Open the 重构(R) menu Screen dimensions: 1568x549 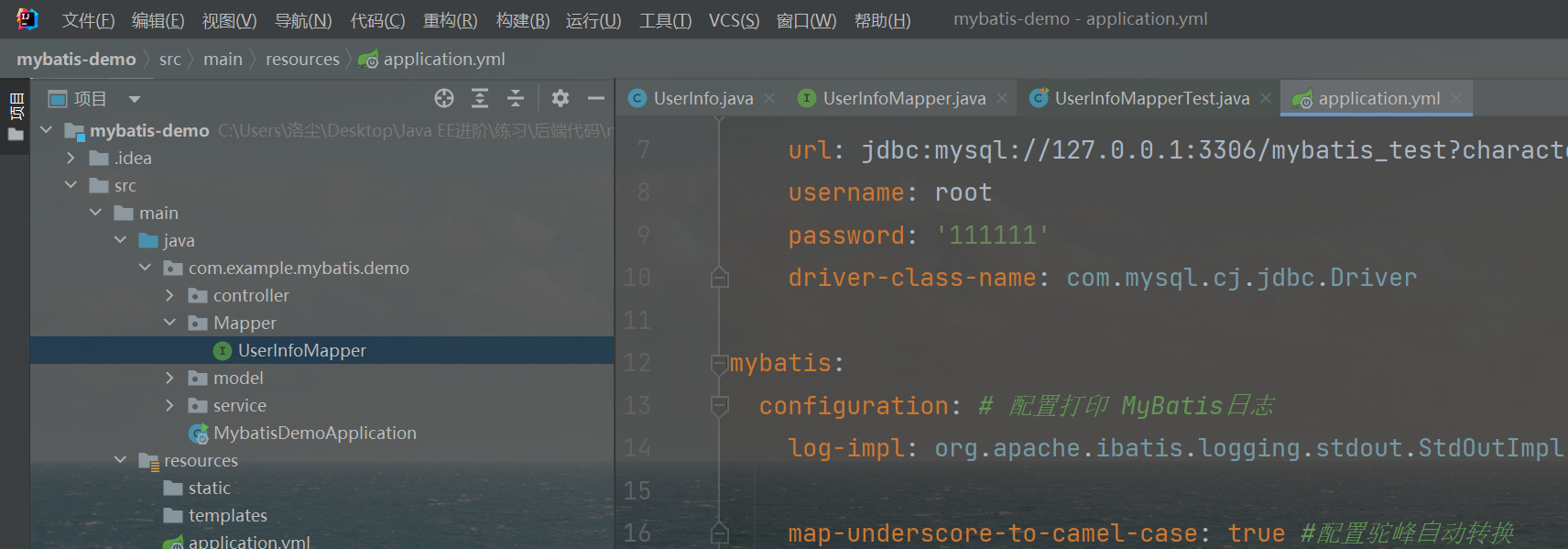(x=450, y=20)
